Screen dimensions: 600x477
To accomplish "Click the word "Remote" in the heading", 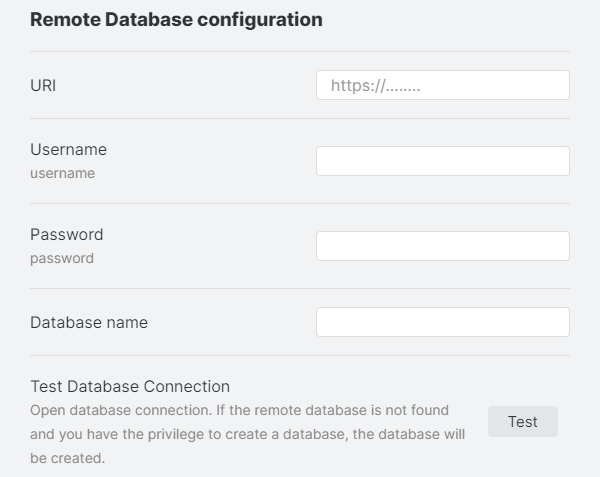I will tap(63, 19).
